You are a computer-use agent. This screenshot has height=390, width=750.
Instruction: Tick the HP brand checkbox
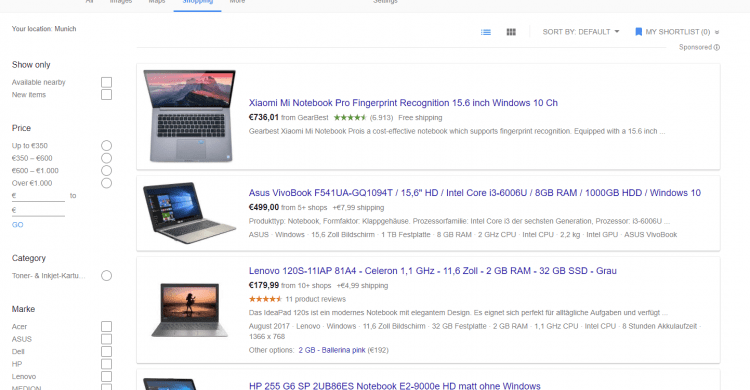(x=106, y=364)
